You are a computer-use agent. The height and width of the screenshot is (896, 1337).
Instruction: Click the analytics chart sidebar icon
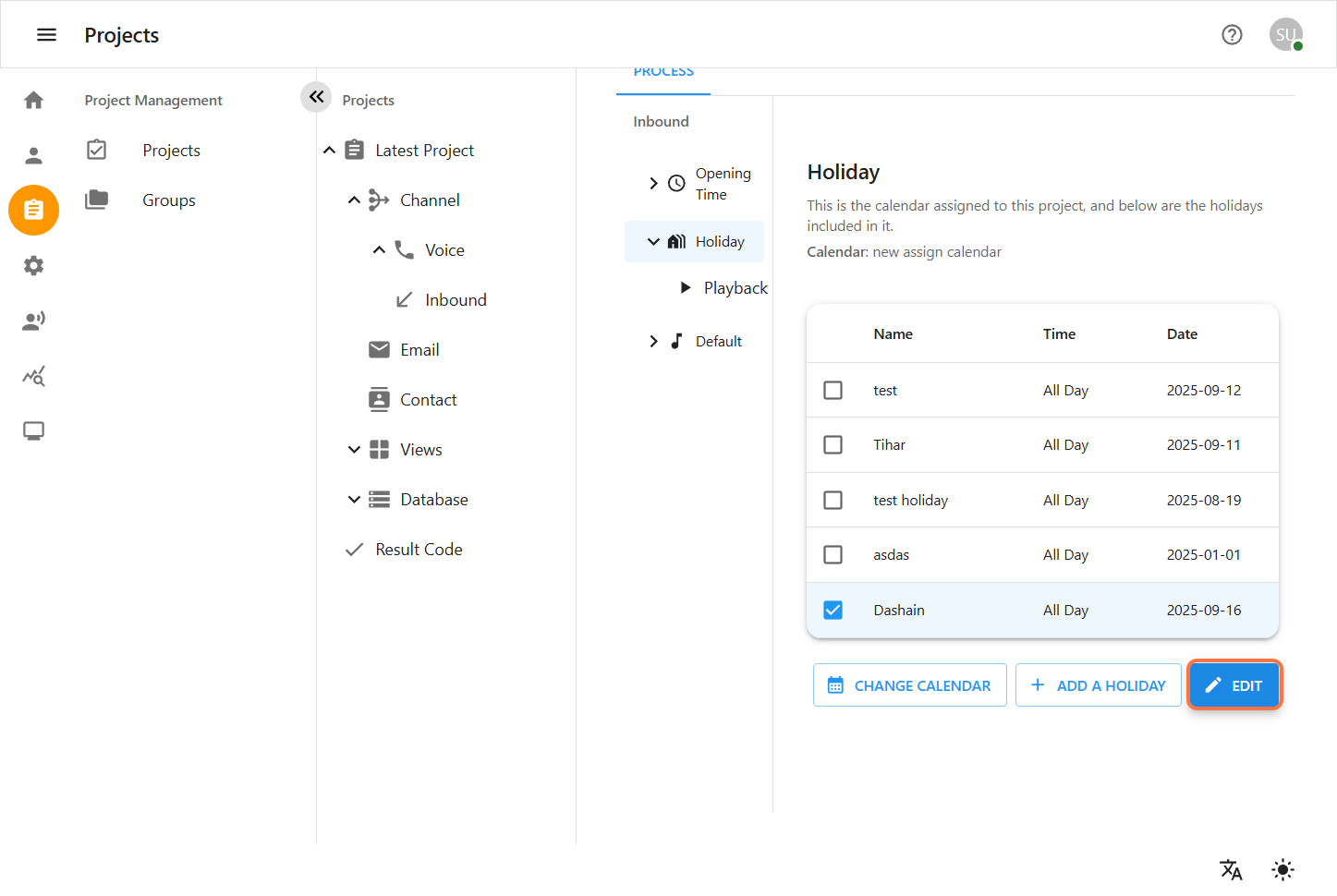click(x=33, y=376)
